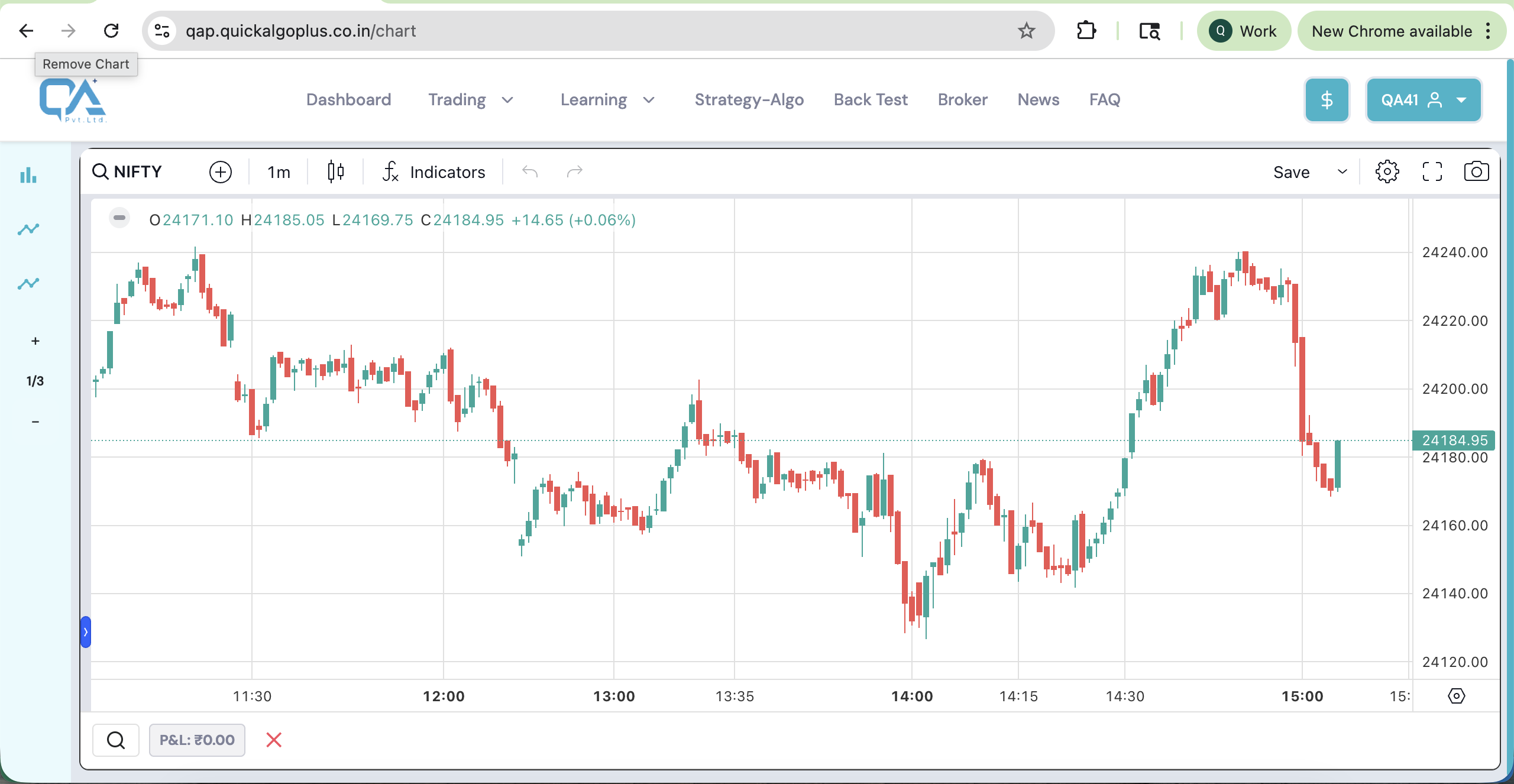The width and height of the screenshot is (1514, 784).
Task: Open the tab search icon
Action: (x=1150, y=31)
